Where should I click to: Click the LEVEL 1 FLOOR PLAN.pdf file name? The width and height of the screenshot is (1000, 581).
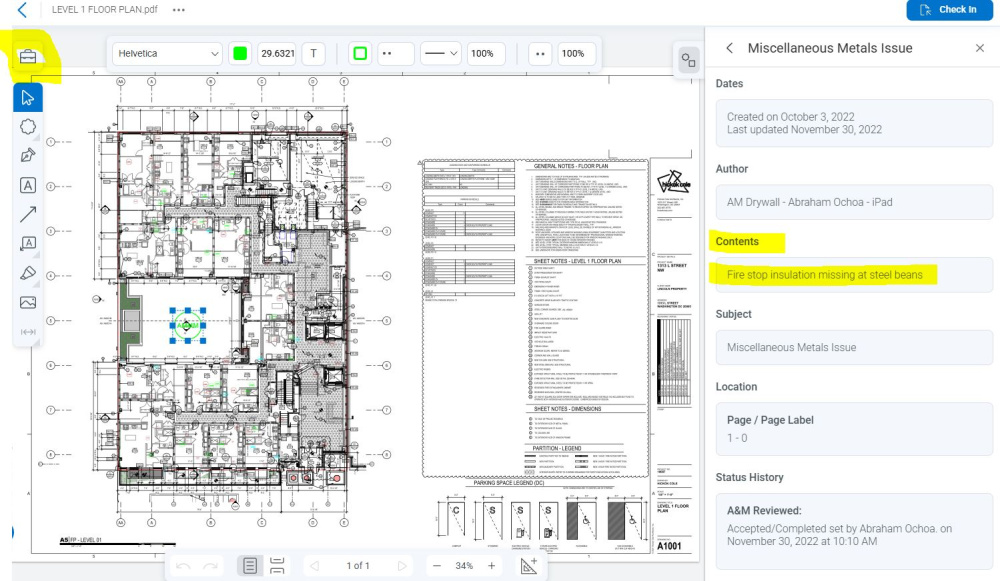coord(105,10)
